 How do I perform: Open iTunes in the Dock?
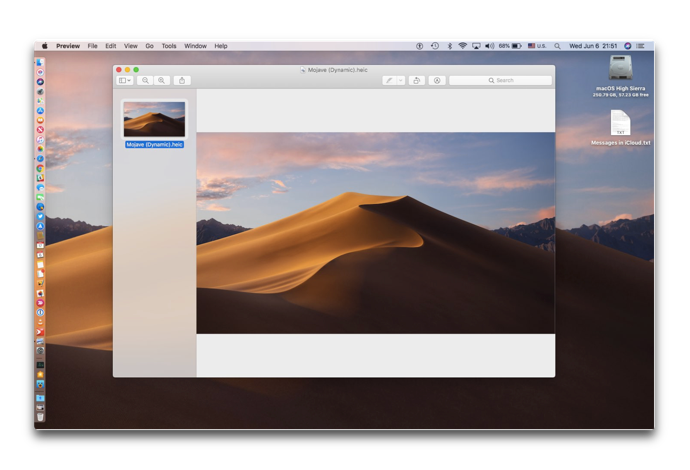(40, 140)
